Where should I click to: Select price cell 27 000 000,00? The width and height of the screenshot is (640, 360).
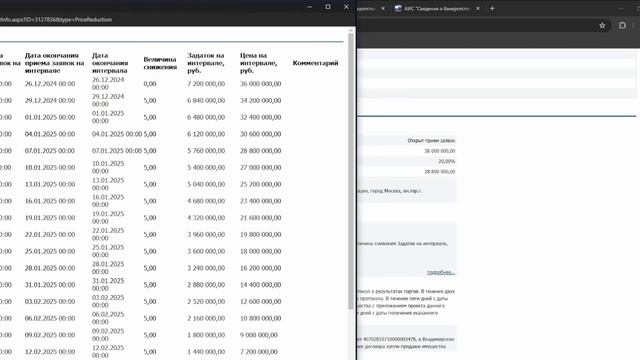point(260,167)
